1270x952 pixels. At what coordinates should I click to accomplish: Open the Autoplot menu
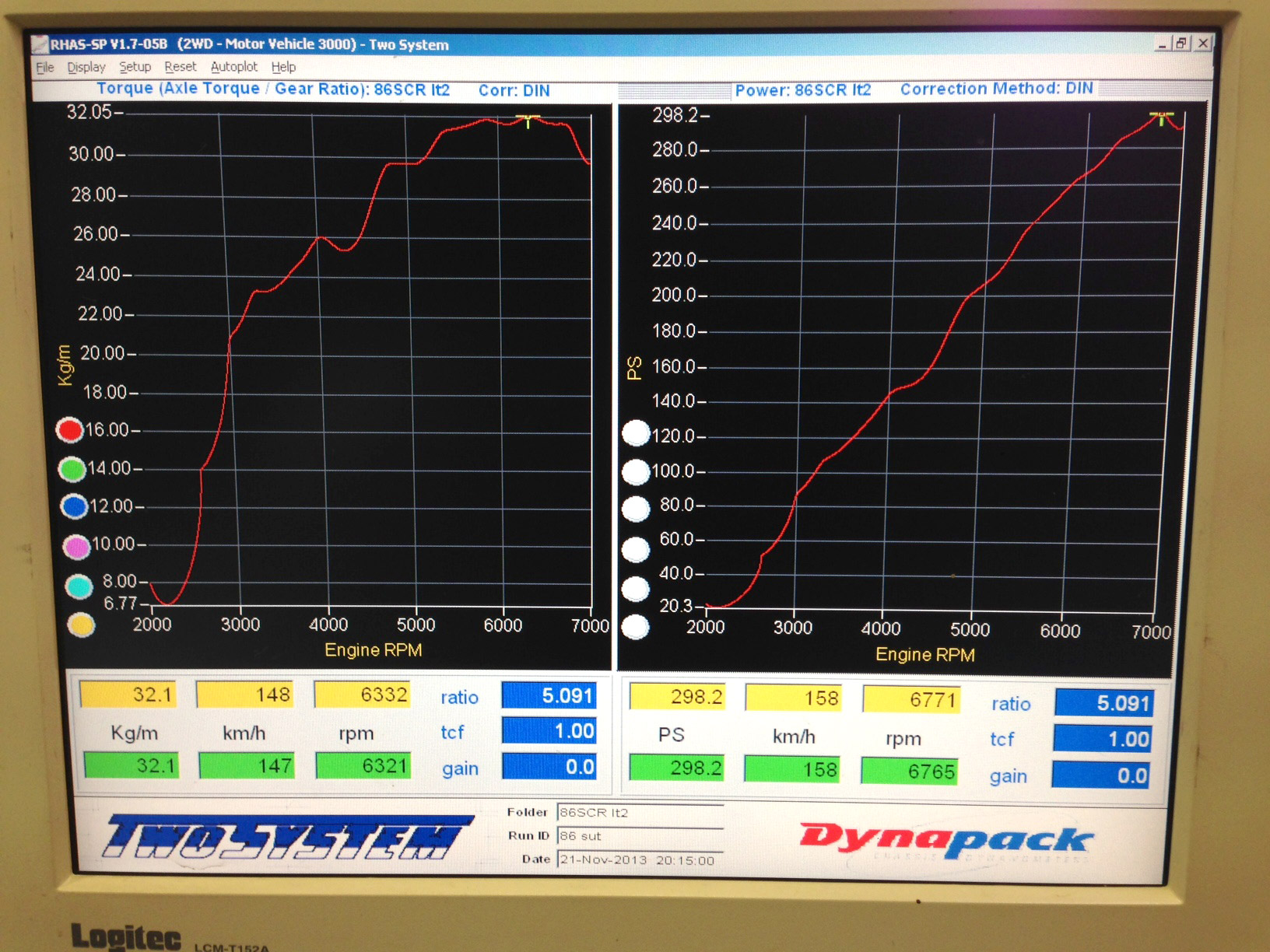233,67
